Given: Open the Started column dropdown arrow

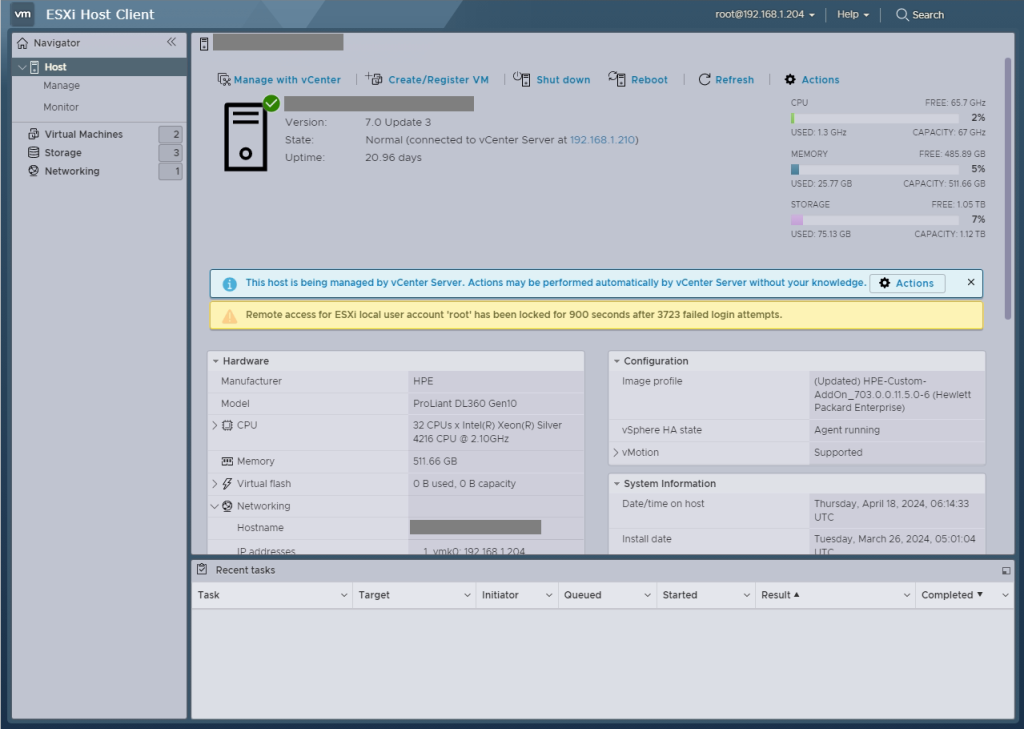Looking at the screenshot, I should pos(746,595).
